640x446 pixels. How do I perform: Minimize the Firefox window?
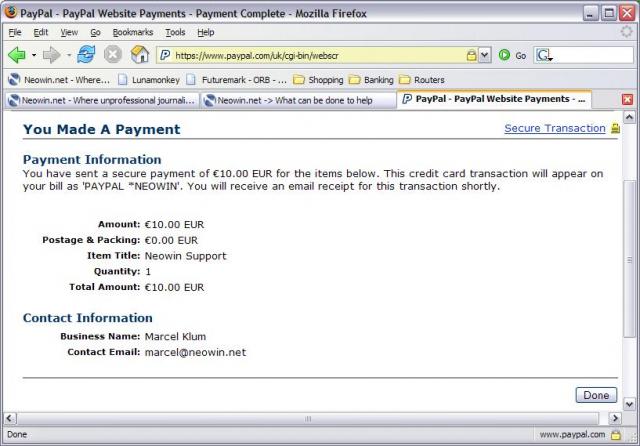click(590, 13)
